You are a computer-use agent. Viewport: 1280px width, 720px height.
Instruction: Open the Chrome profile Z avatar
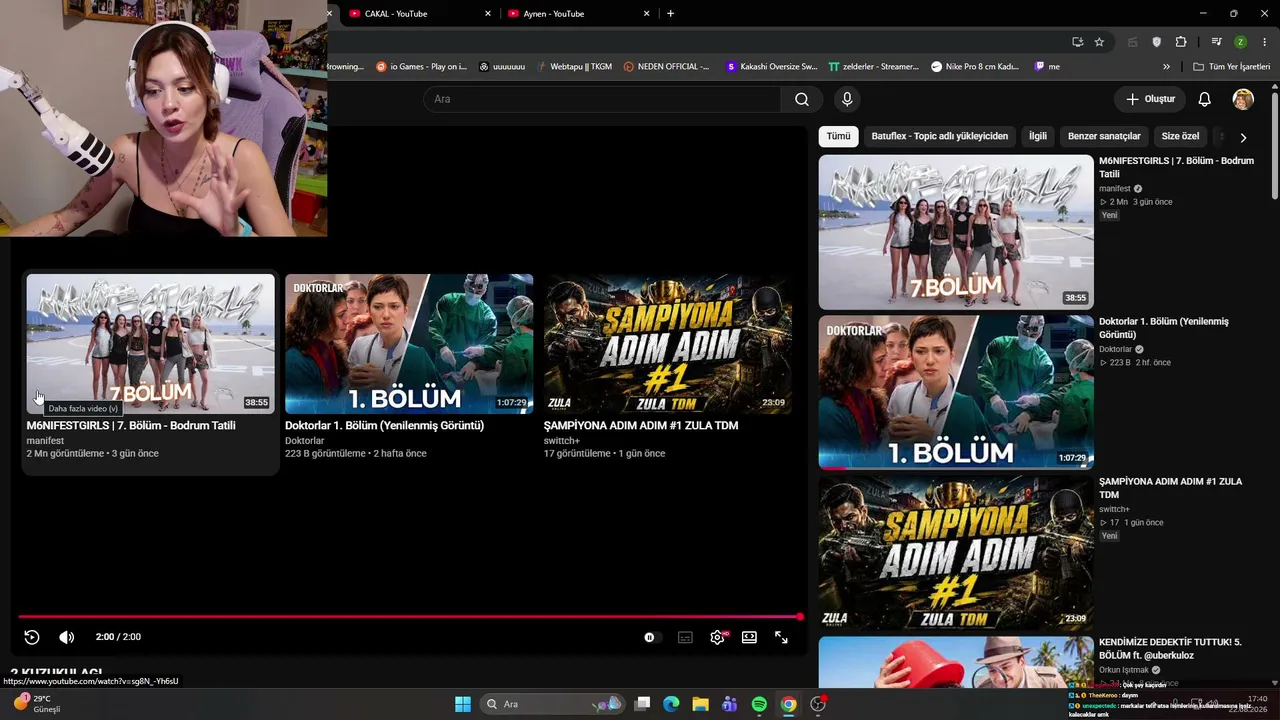click(1240, 42)
